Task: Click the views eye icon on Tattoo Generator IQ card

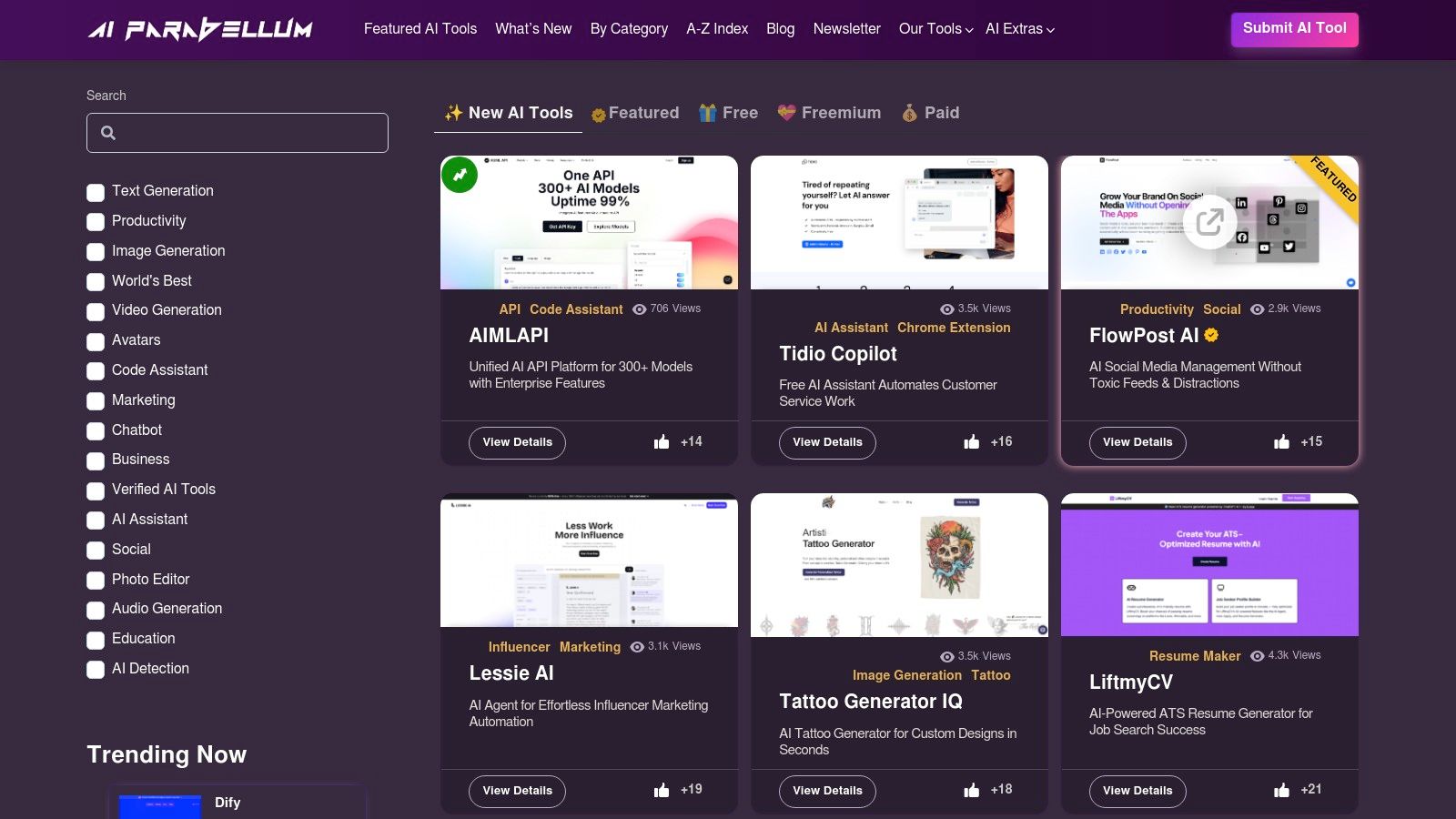Action: click(947, 657)
